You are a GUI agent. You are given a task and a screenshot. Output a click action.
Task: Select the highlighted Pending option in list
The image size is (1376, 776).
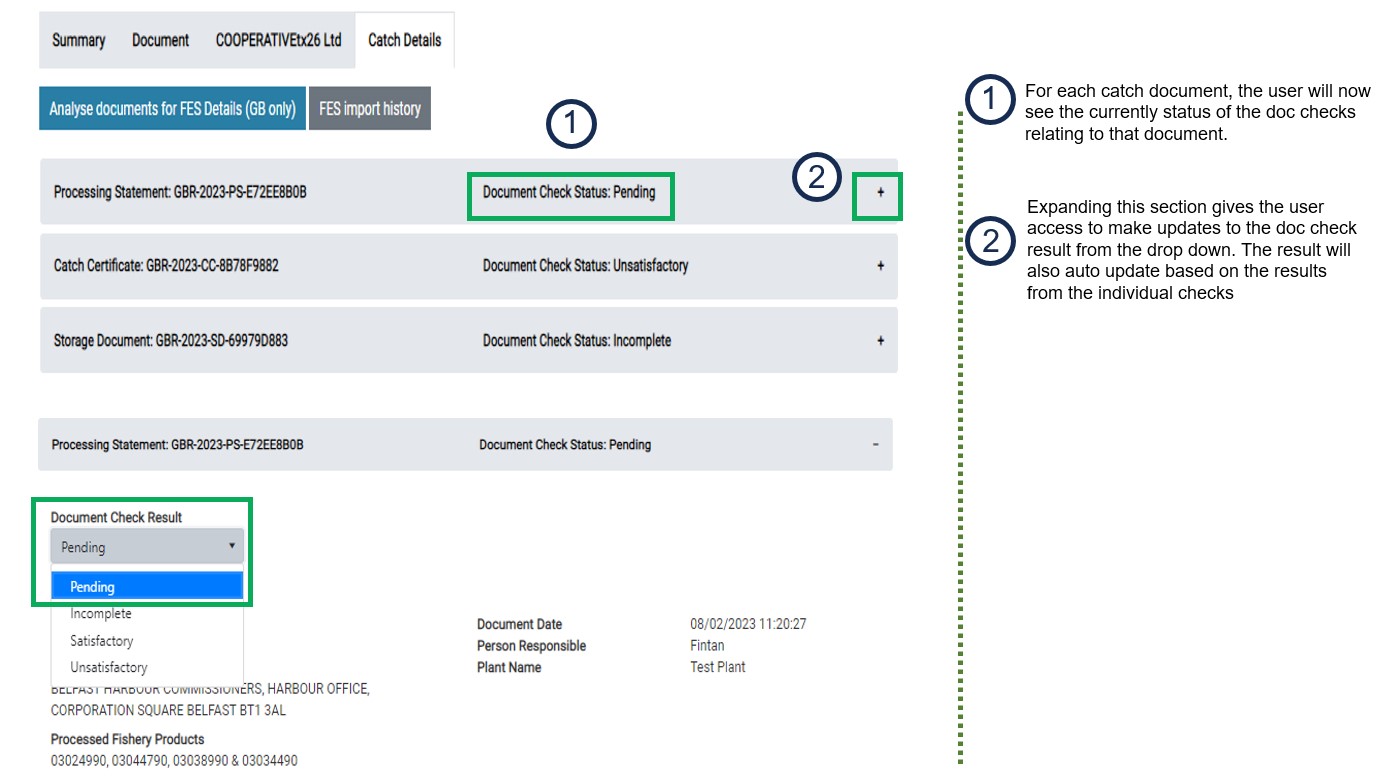coord(147,587)
